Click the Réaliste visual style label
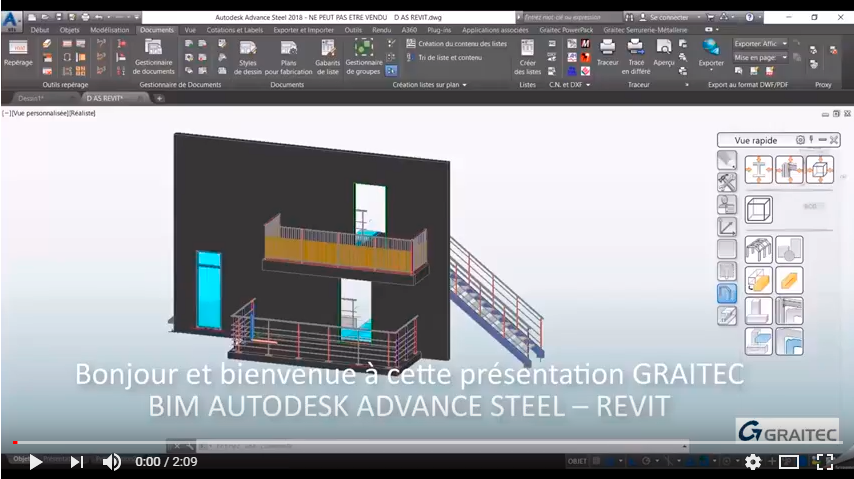 (83, 113)
